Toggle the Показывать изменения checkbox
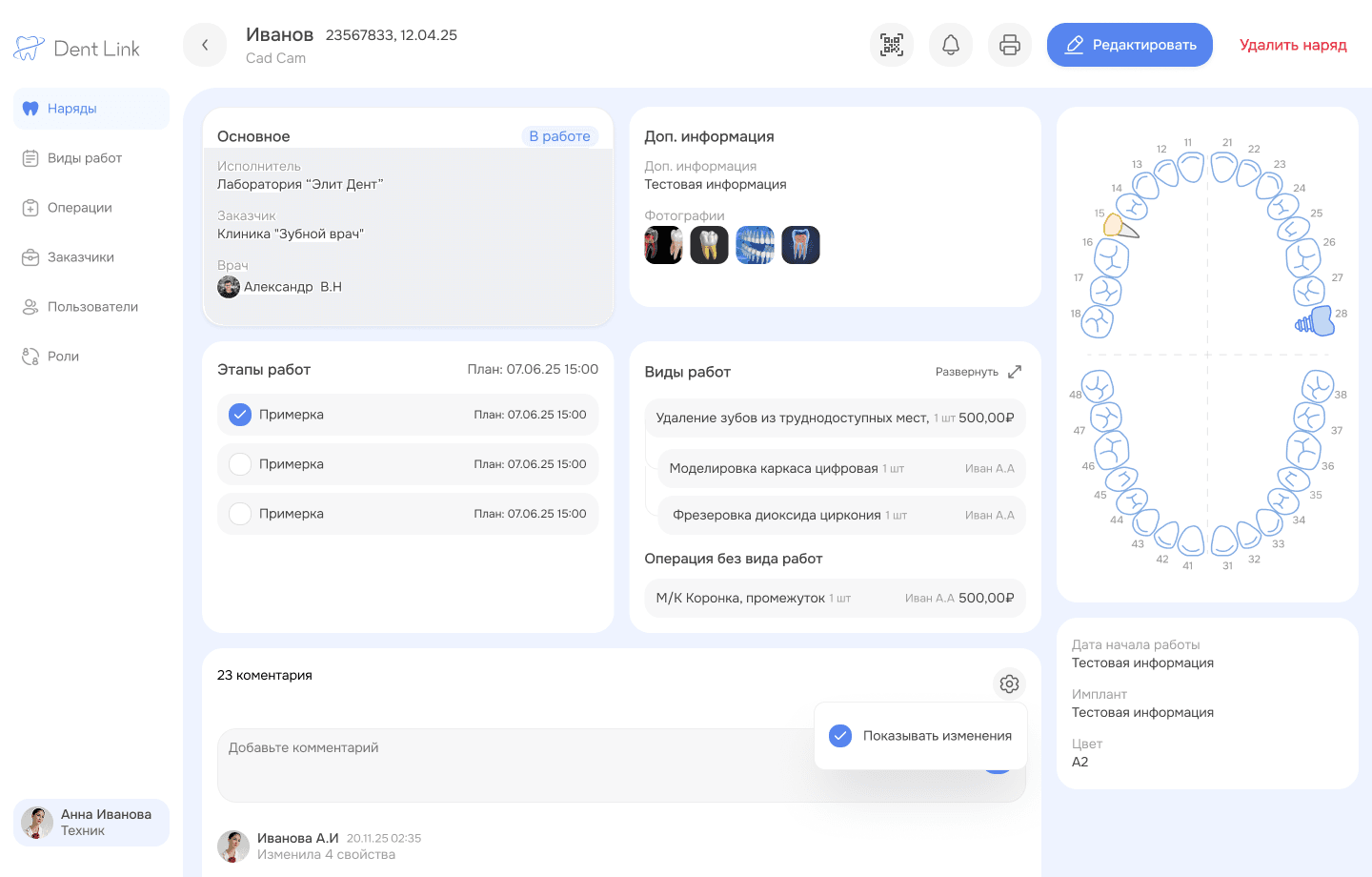The width and height of the screenshot is (1372, 877). point(840,736)
